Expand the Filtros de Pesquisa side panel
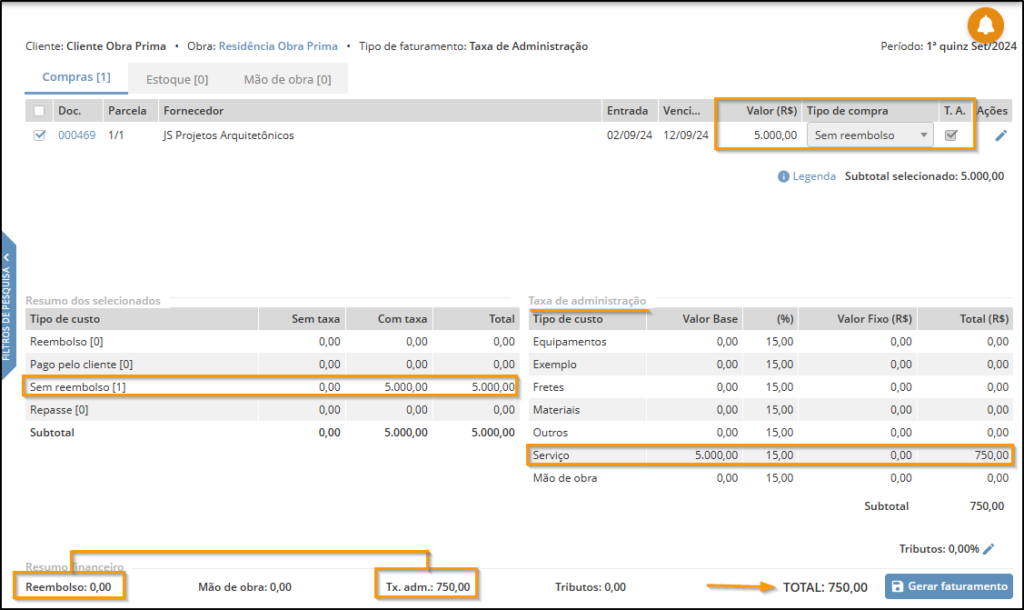The image size is (1024, 610). [8, 306]
